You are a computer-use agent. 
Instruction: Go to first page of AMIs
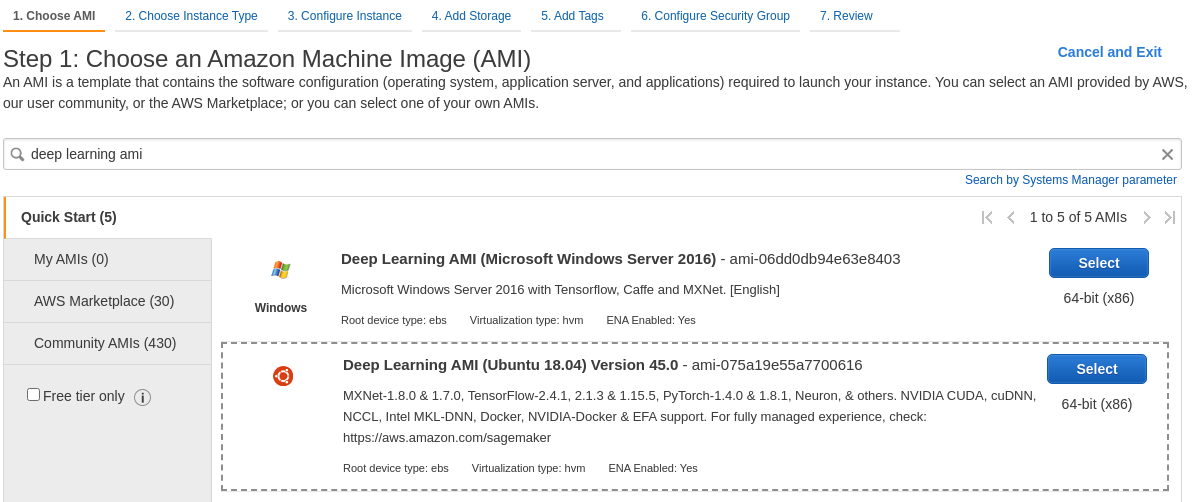[987, 217]
